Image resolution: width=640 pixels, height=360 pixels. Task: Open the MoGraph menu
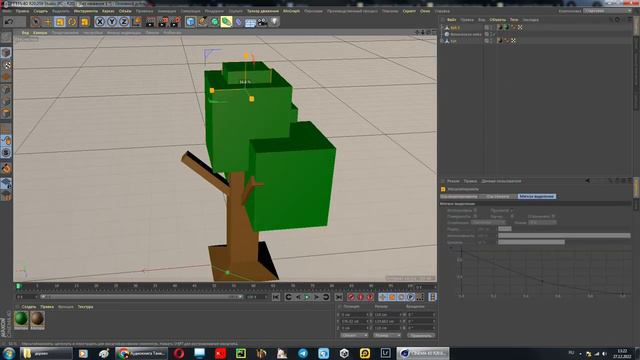(291, 11)
